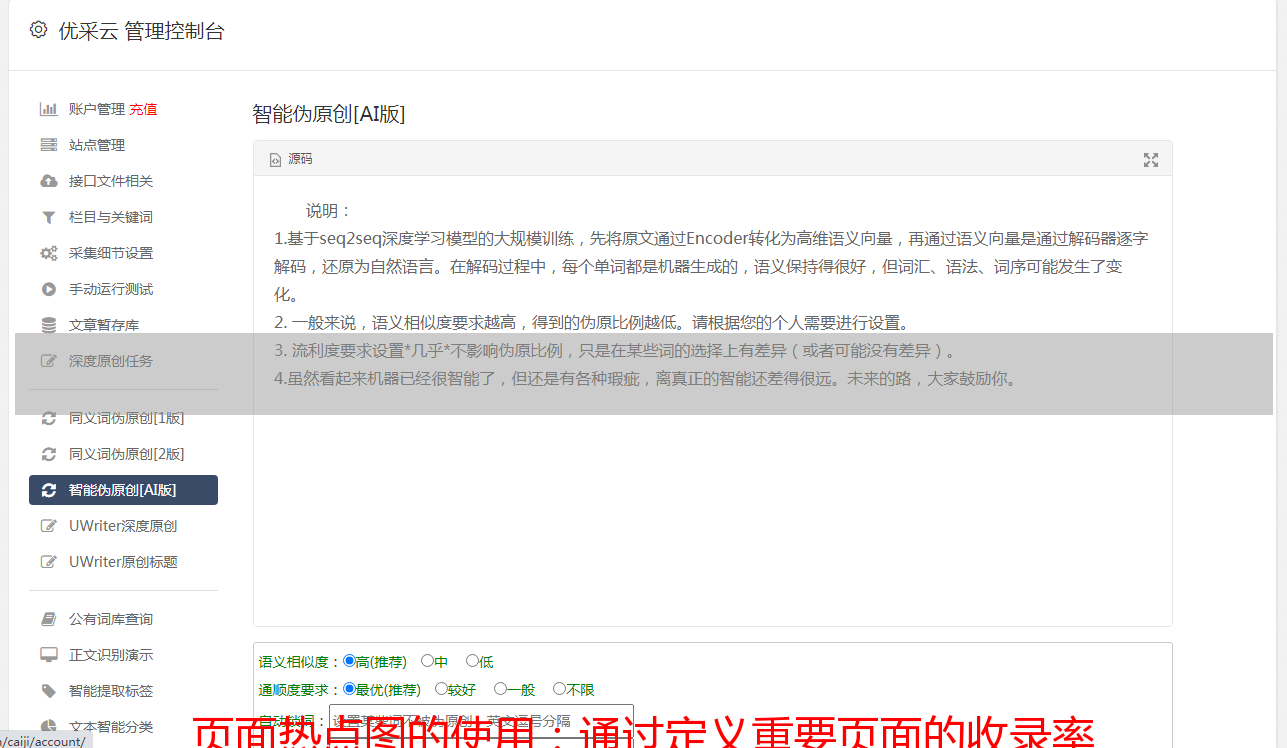1287x748 pixels.
Task: Click the red 充值 recharge link
Action: 143,109
